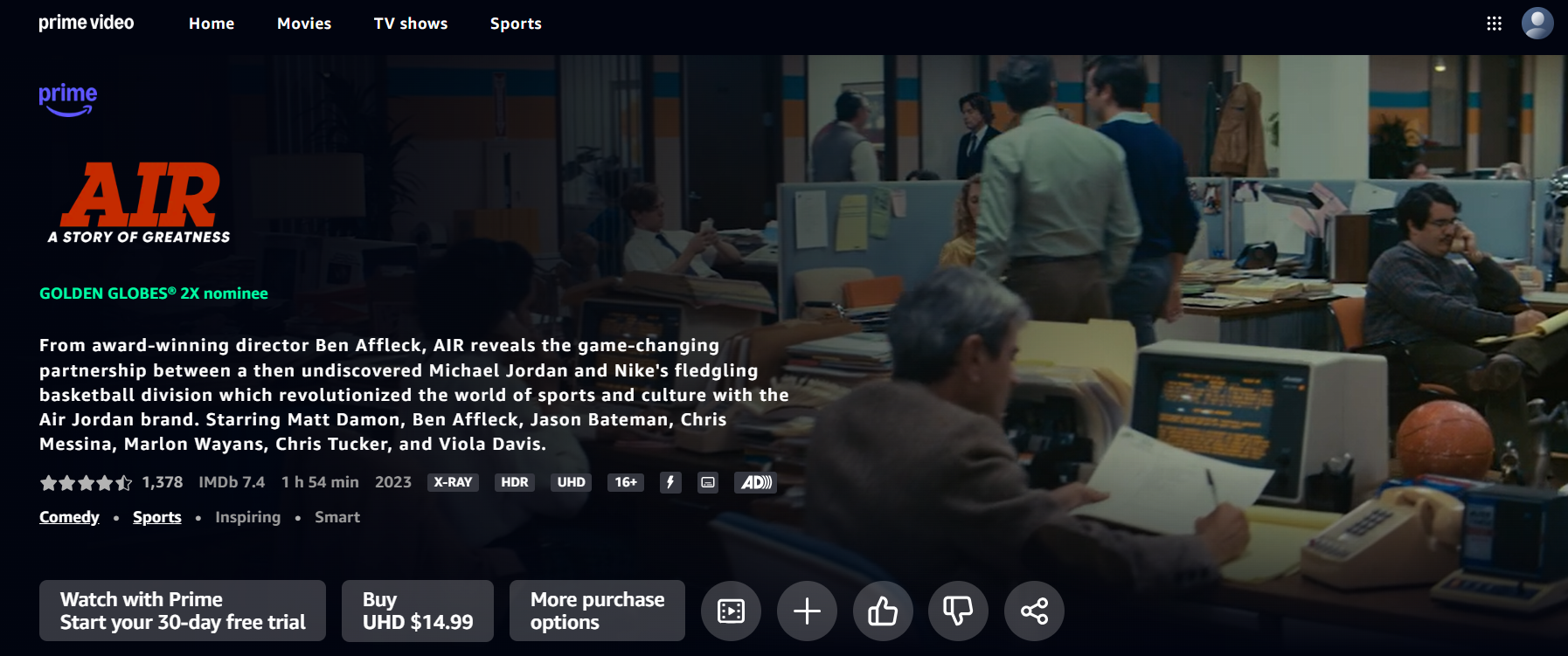
Task: Click the lightning bolt badge icon
Action: tap(670, 482)
